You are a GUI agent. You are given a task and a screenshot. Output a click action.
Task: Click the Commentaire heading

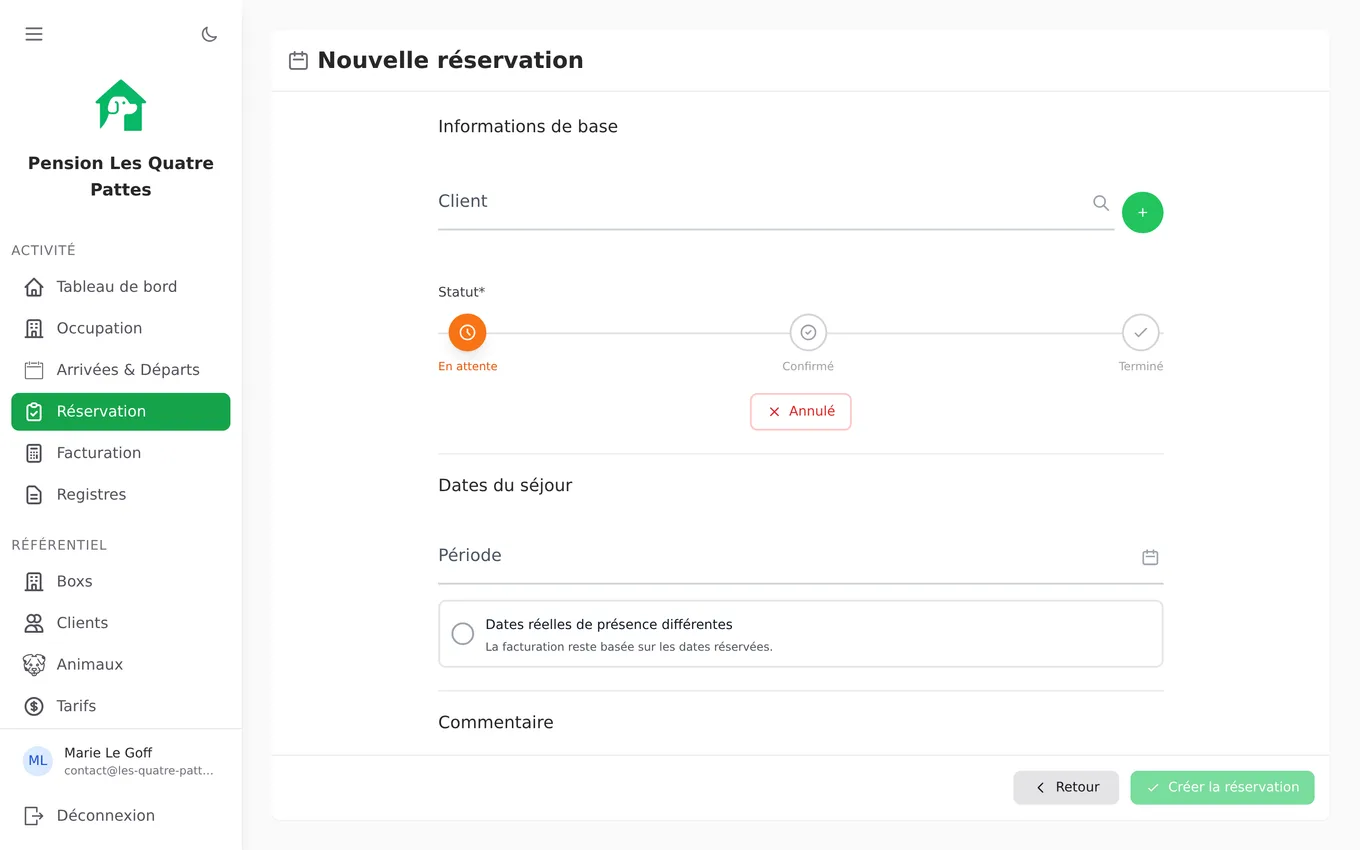[x=496, y=723]
